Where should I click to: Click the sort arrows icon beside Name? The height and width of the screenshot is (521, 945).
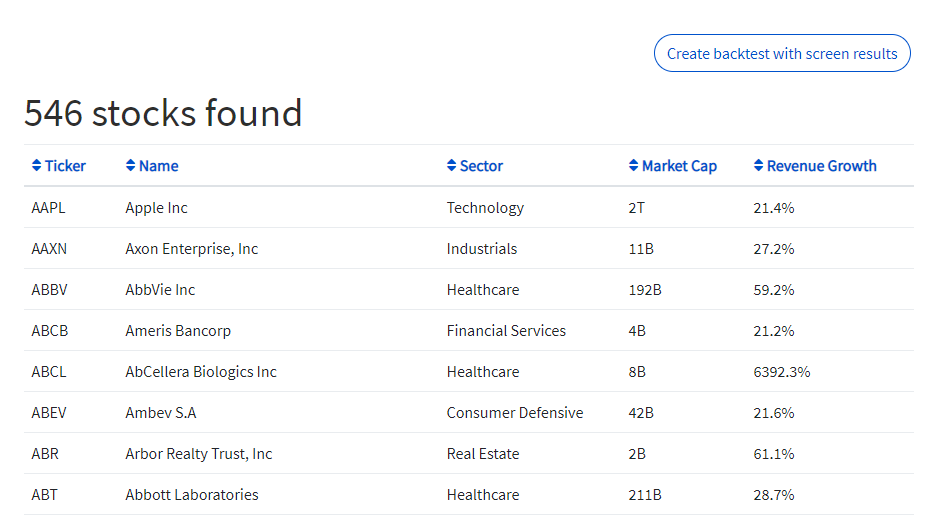coord(130,165)
